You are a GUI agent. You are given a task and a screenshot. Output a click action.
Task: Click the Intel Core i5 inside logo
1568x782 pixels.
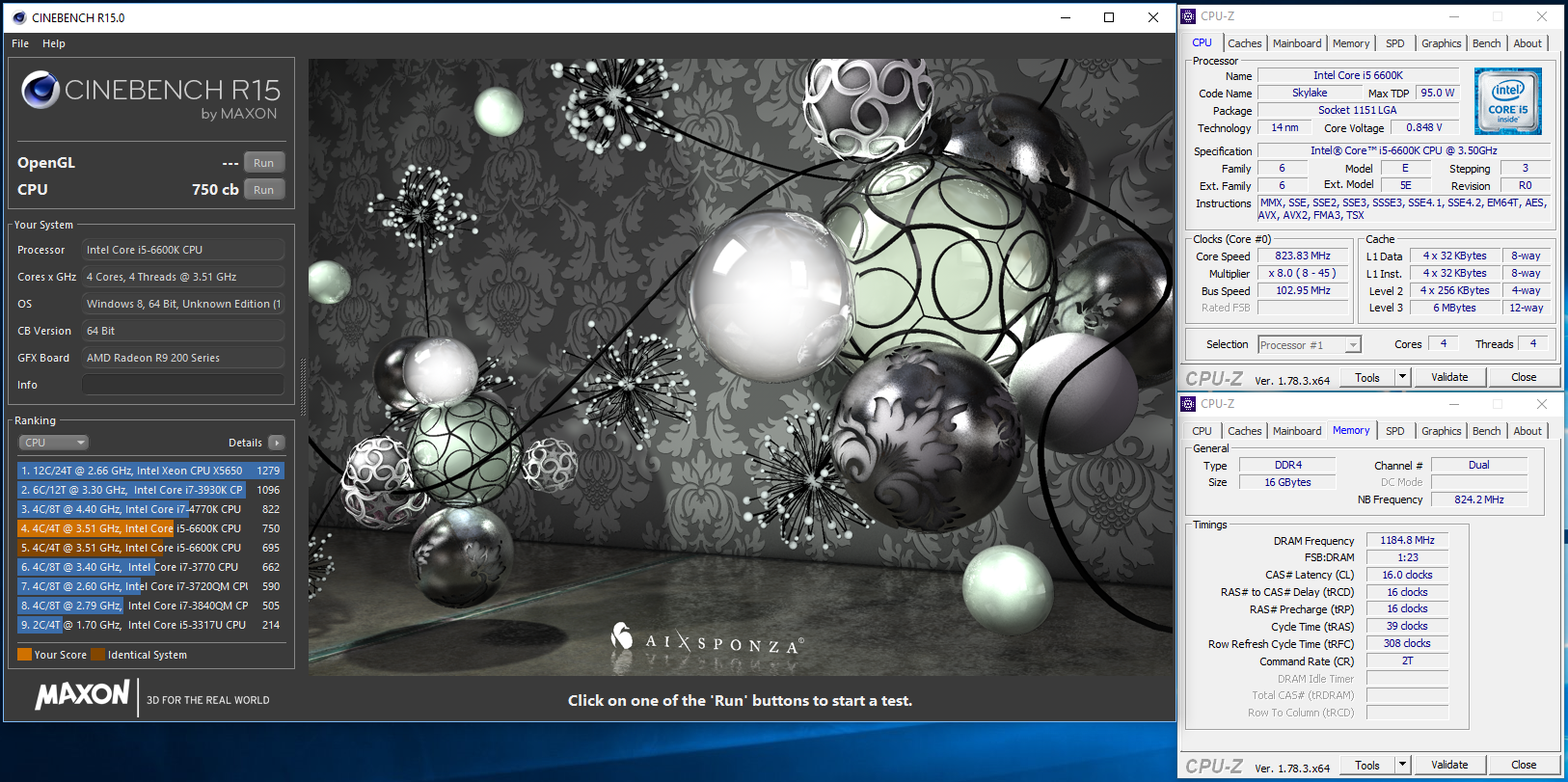[x=1508, y=100]
